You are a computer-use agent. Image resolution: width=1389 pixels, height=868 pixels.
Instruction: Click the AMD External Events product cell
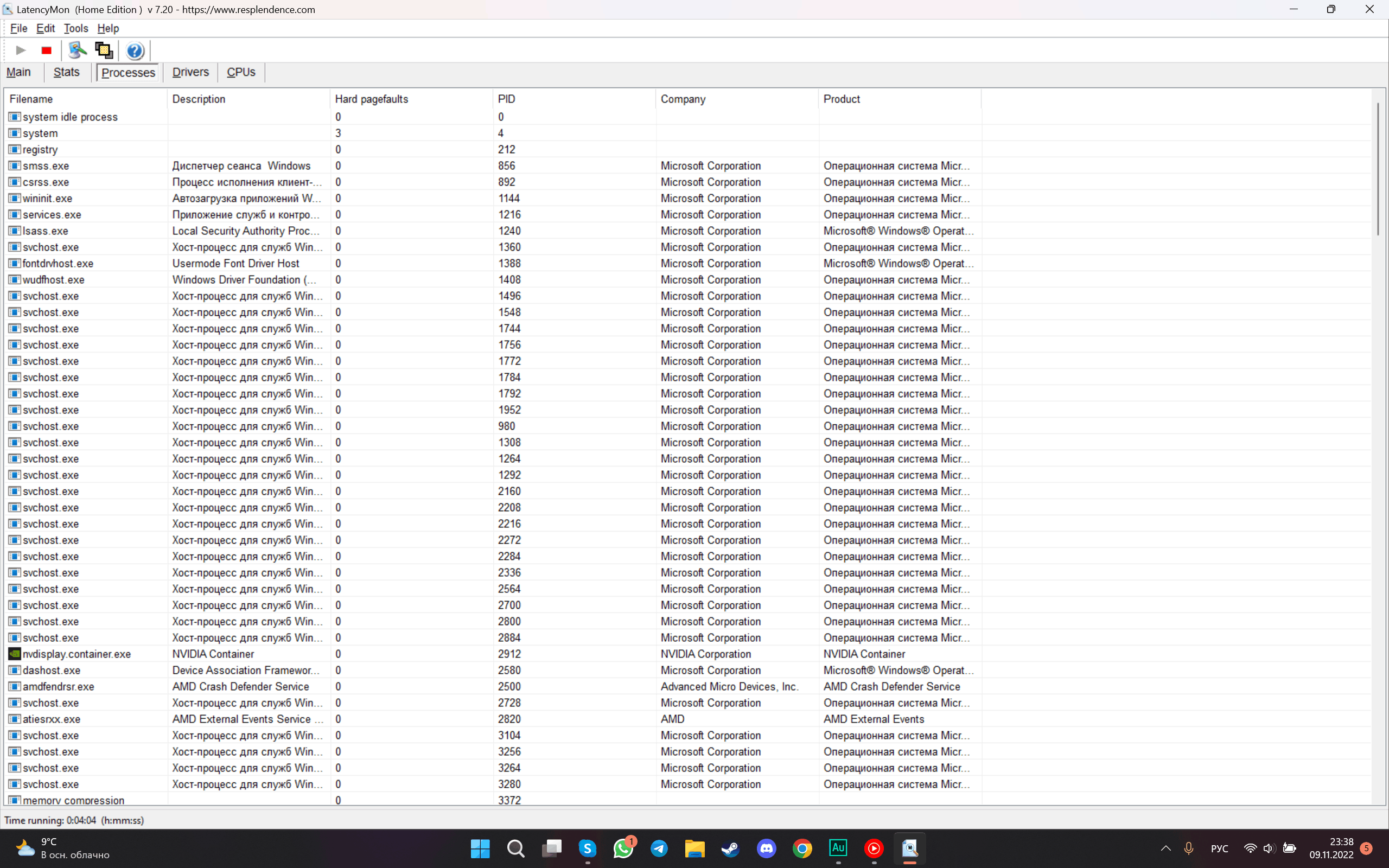click(x=874, y=719)
